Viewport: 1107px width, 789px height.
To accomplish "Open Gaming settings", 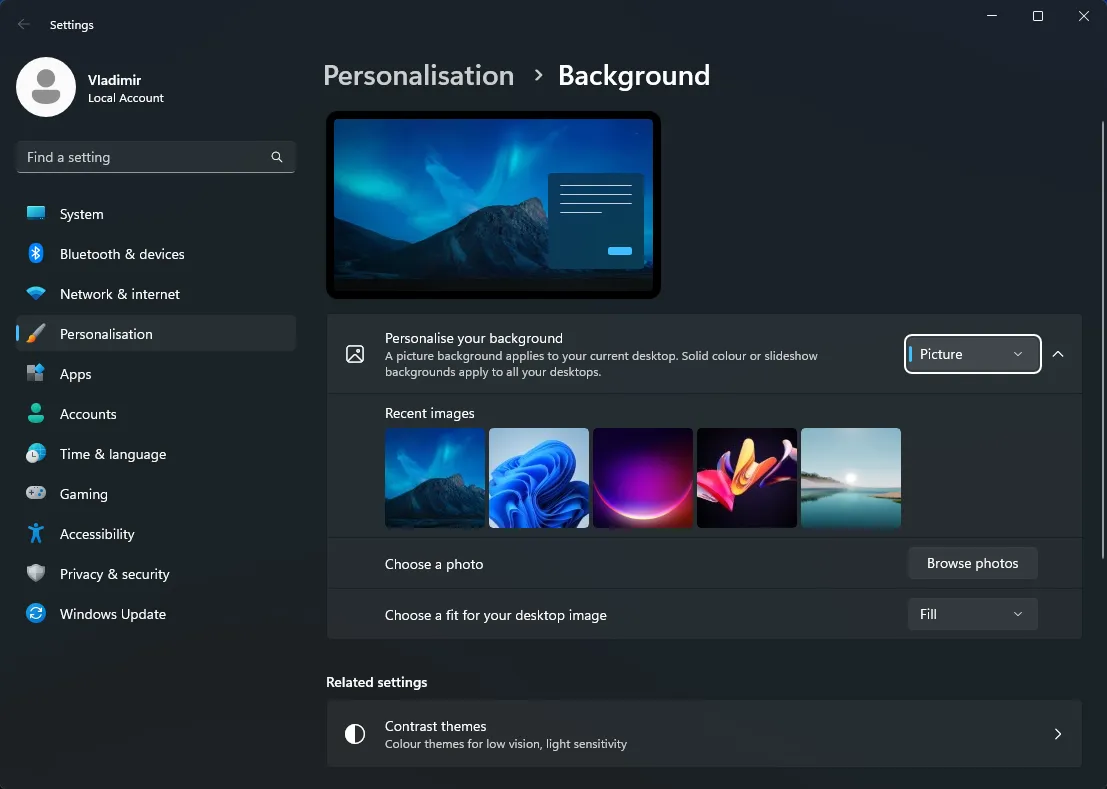I will point(155,494).
